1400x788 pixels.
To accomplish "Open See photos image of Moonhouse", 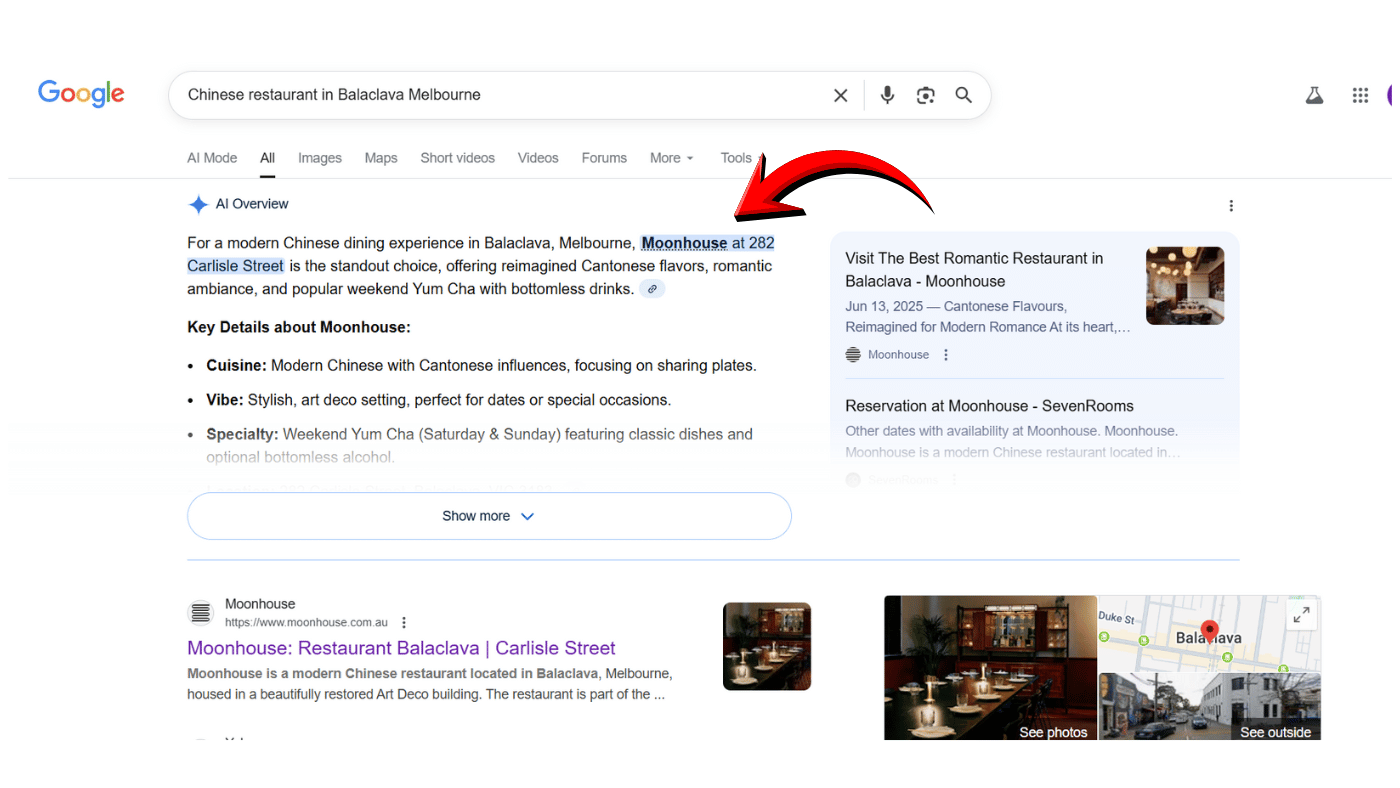I will [x=990, y=668].
